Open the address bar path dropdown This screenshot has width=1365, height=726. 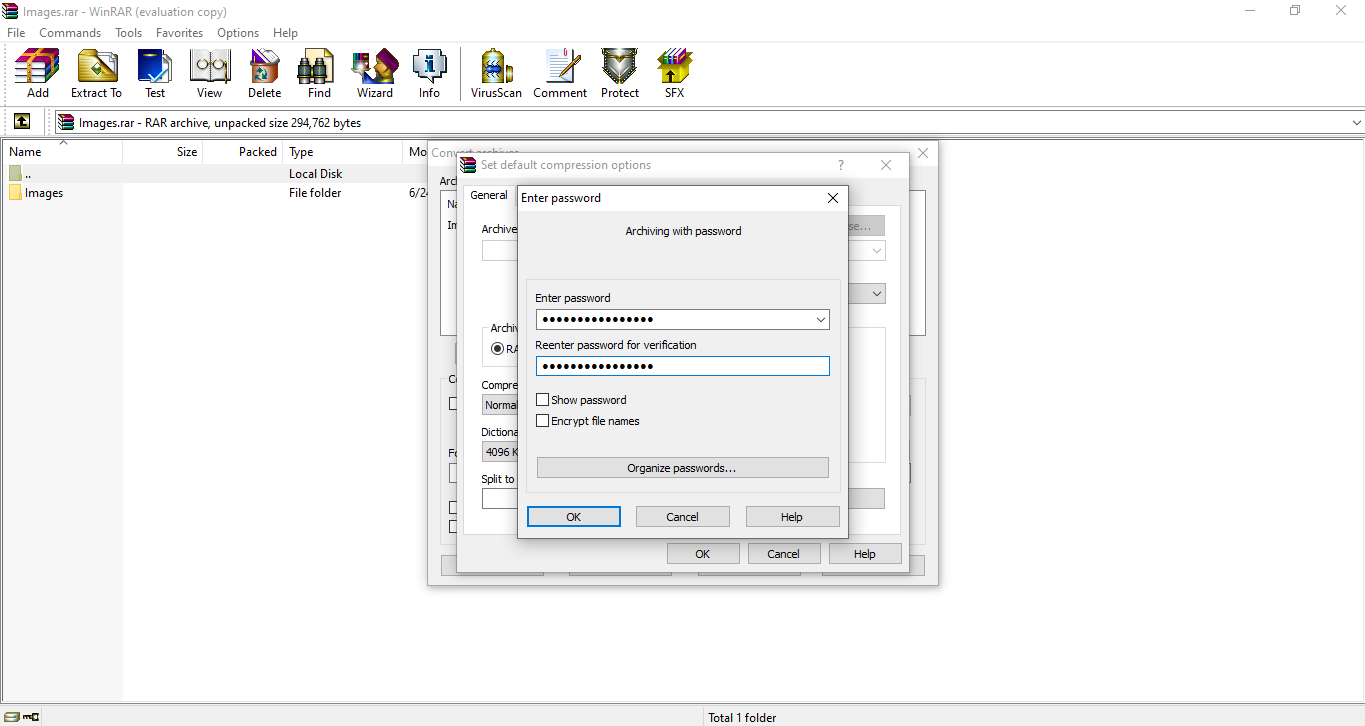pyautogui.click(x=1356, y=123)
